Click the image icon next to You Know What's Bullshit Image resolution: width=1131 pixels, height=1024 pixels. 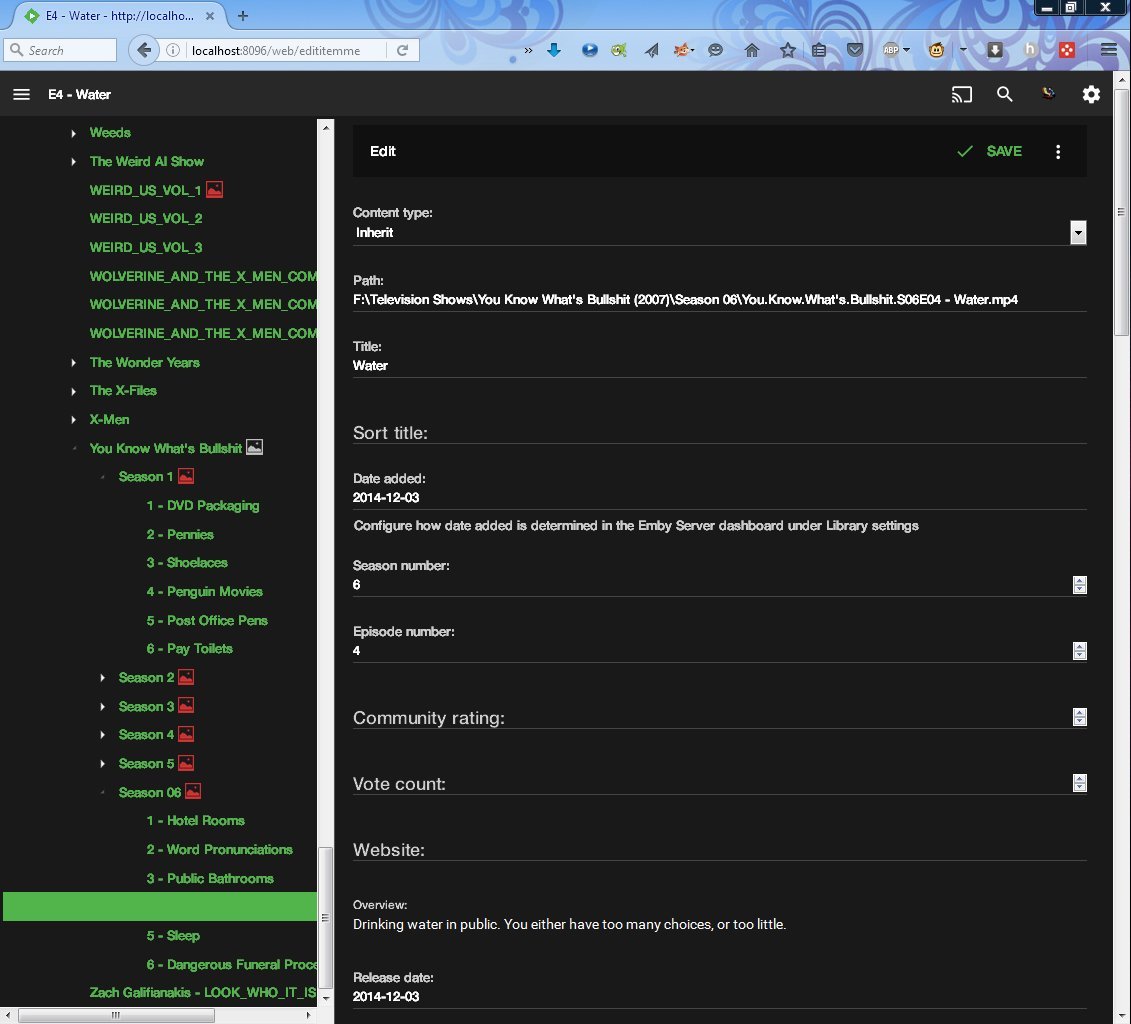point(255,448)
